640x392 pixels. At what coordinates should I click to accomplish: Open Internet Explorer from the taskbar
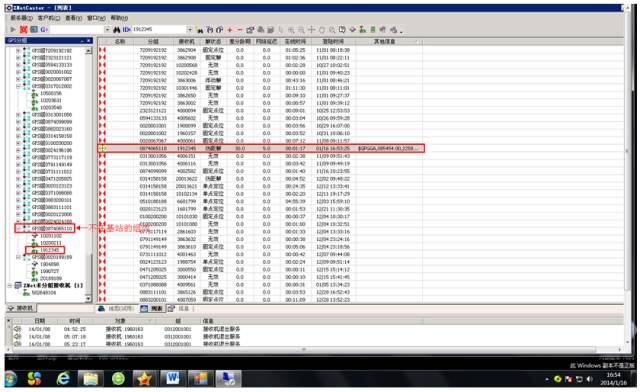63,379
